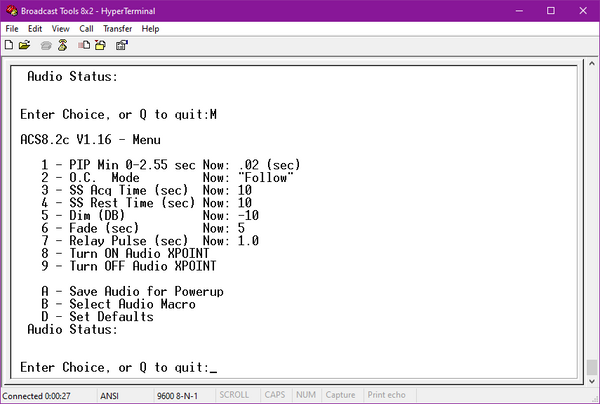600x404 pixels.
Task: Open the Edit menu
Action: point(35,29)
